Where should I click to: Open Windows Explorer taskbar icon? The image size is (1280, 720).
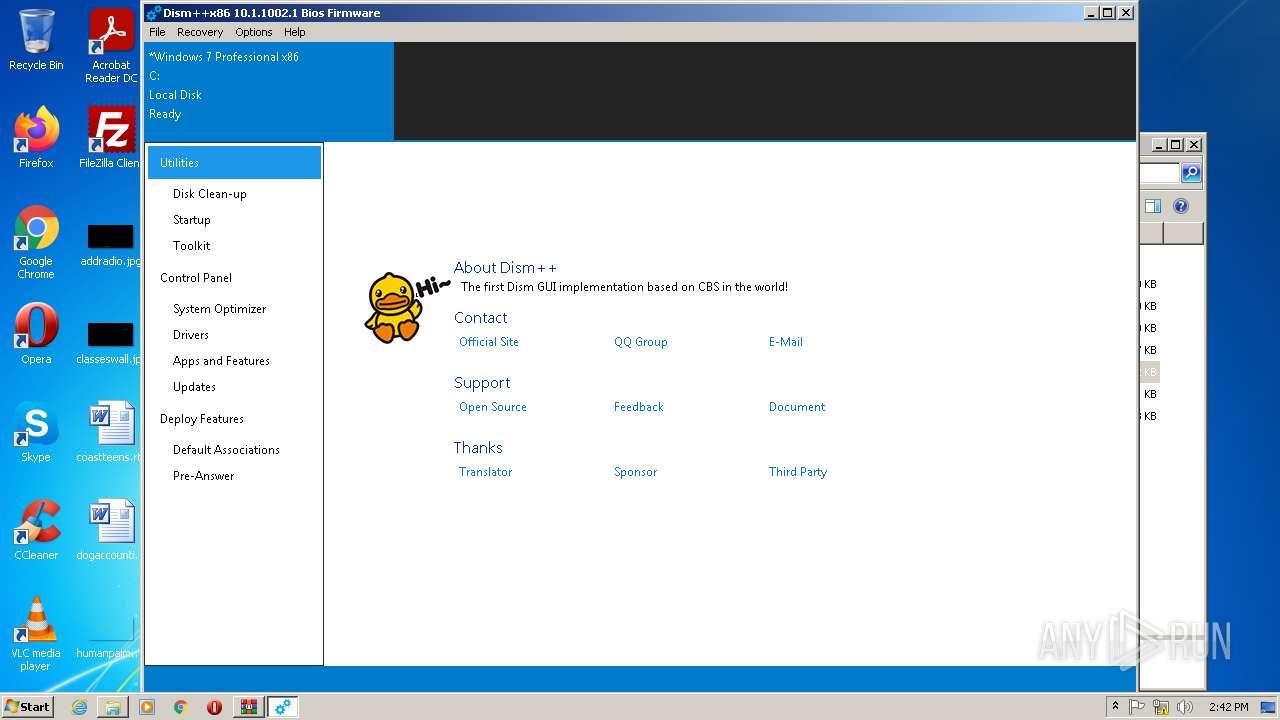(x=113, y=707)
